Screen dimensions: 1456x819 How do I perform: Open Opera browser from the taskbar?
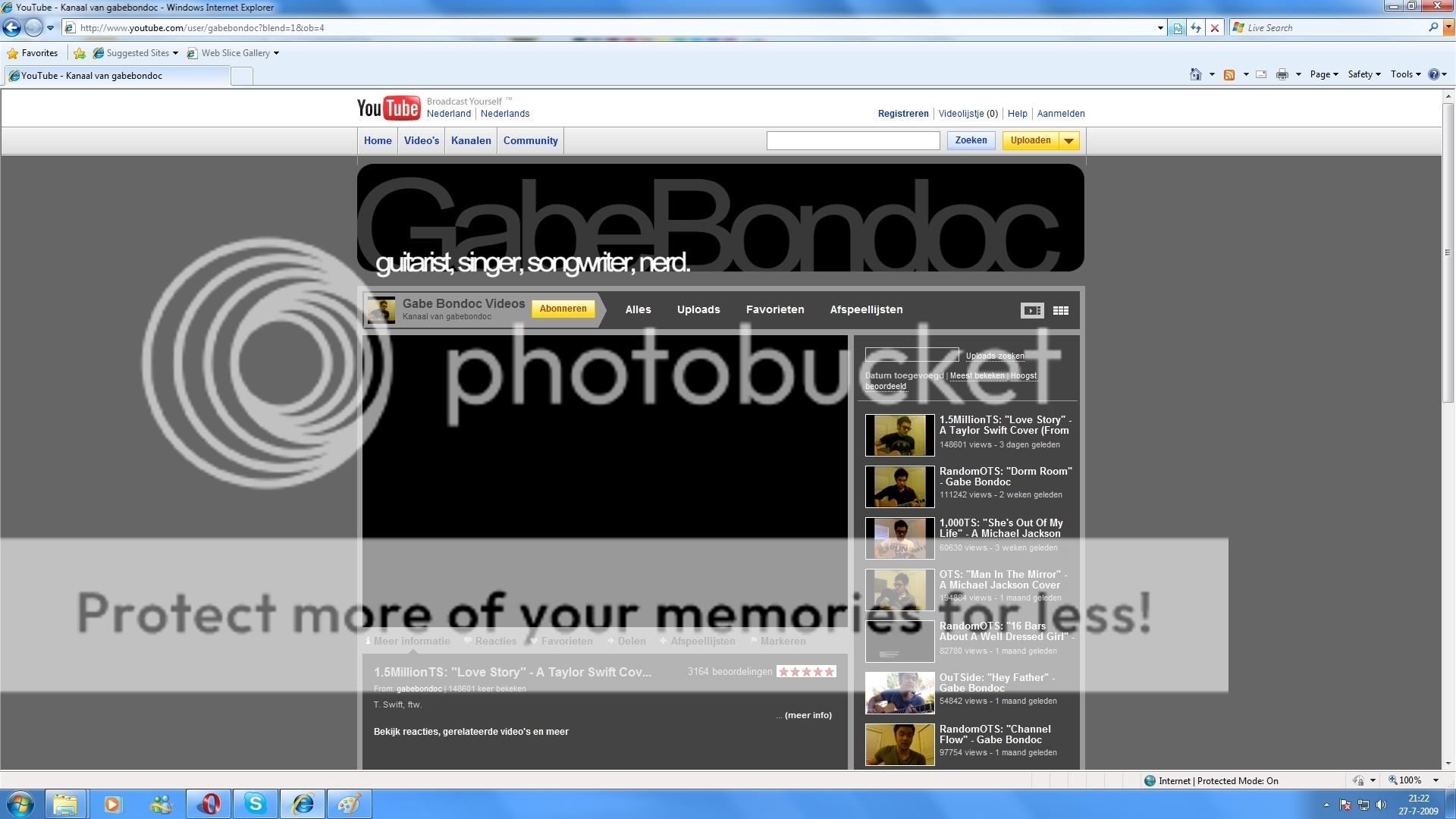pyautogui.click(x=209, y=804)
